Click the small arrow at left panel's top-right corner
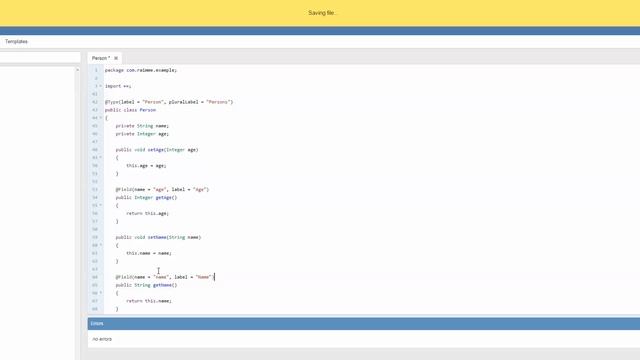 point(77,70)
